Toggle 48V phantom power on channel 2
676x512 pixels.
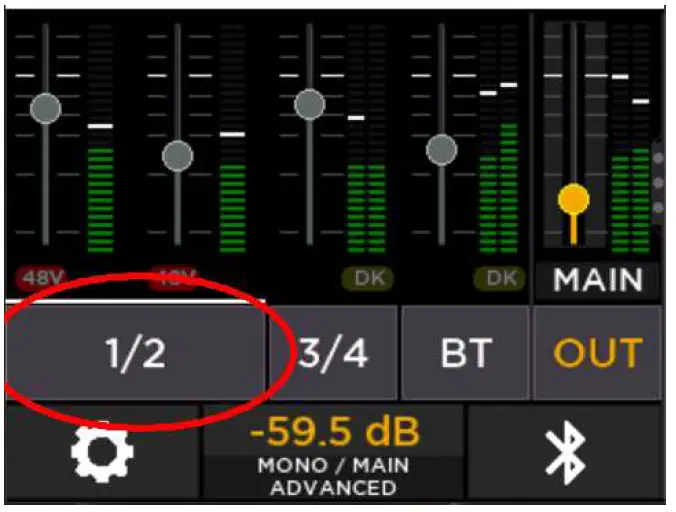pos(174,278)
